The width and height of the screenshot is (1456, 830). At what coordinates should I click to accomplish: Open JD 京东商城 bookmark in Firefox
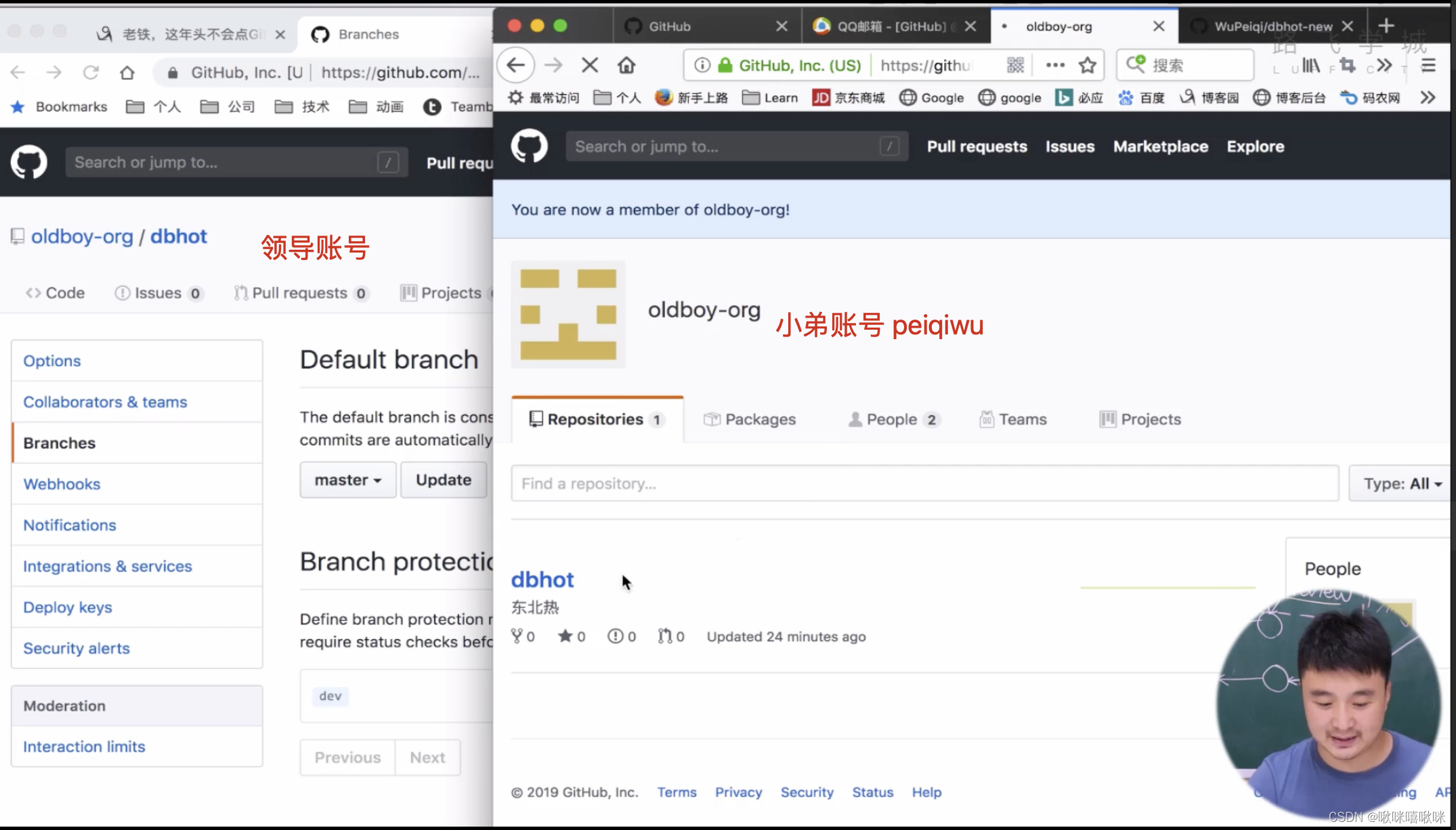tap(848, 97)
